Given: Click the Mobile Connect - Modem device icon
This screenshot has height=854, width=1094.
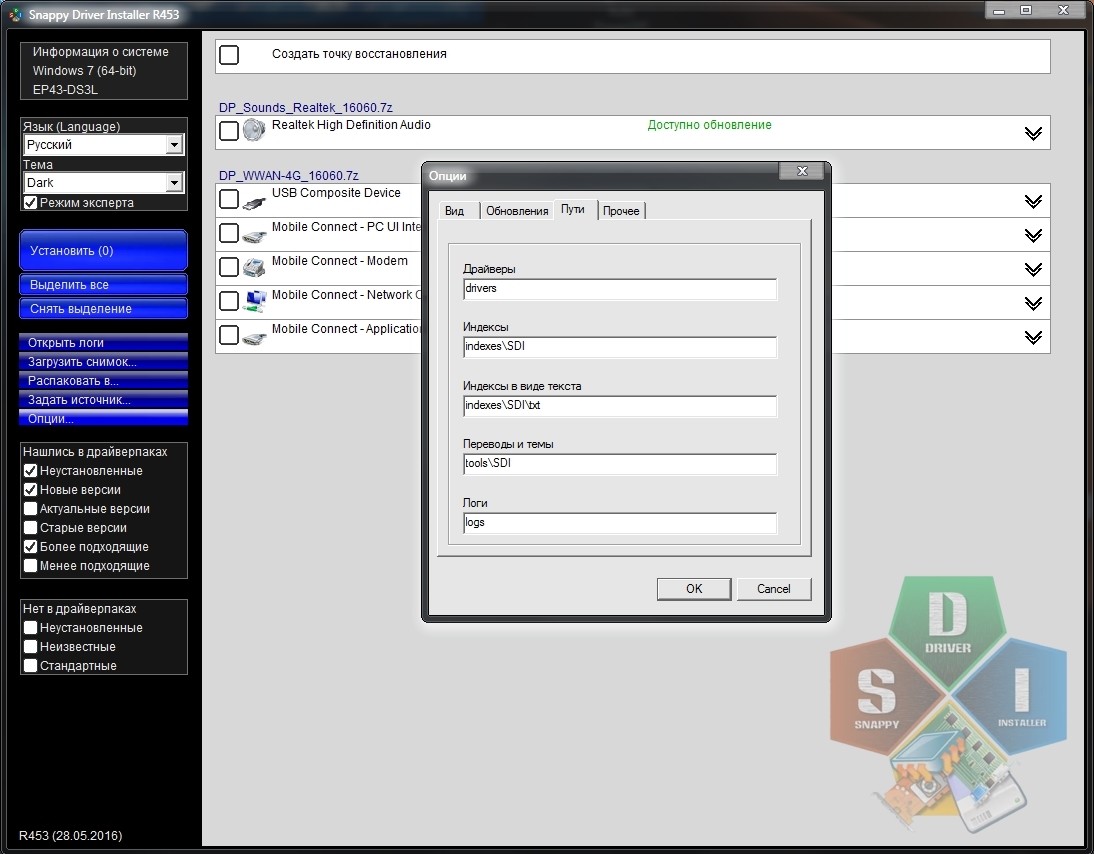Looking at the screenshot, I should coord(254,267).
